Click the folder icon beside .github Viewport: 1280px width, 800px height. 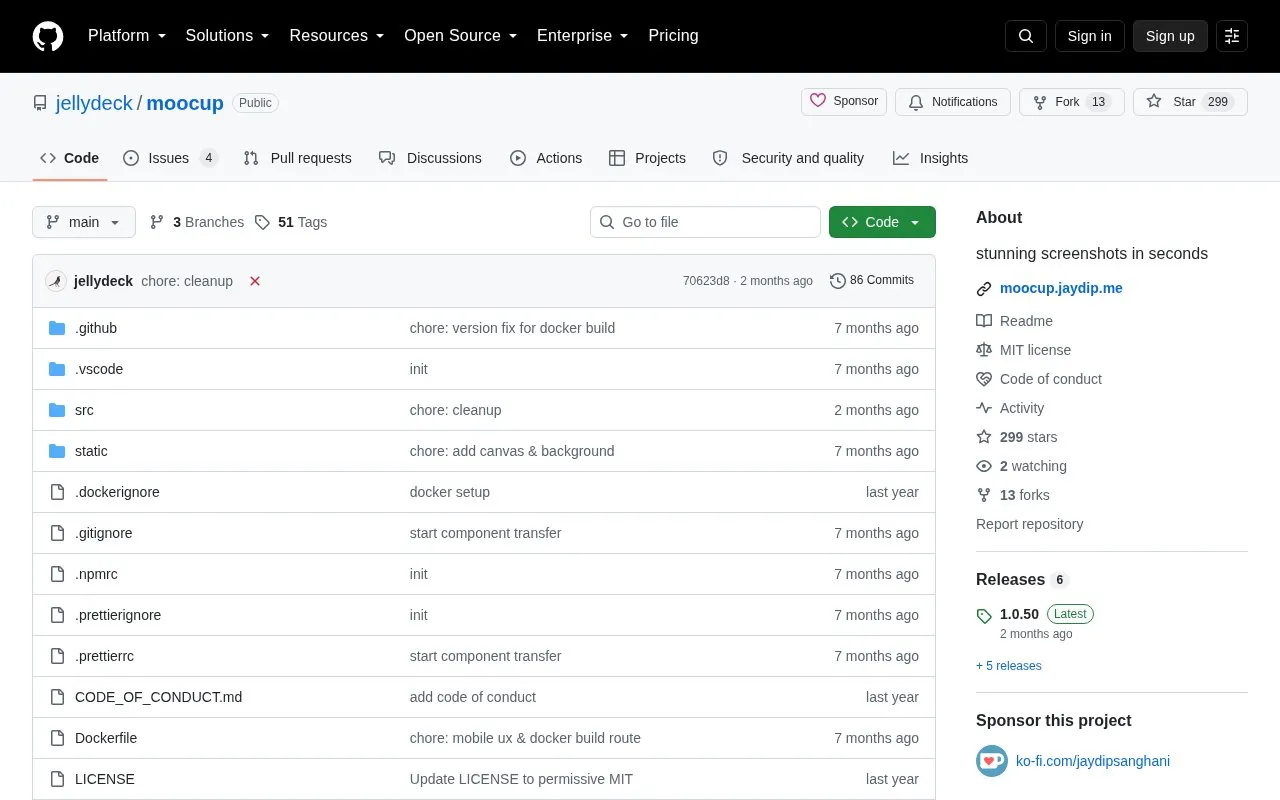click(57, 328)
